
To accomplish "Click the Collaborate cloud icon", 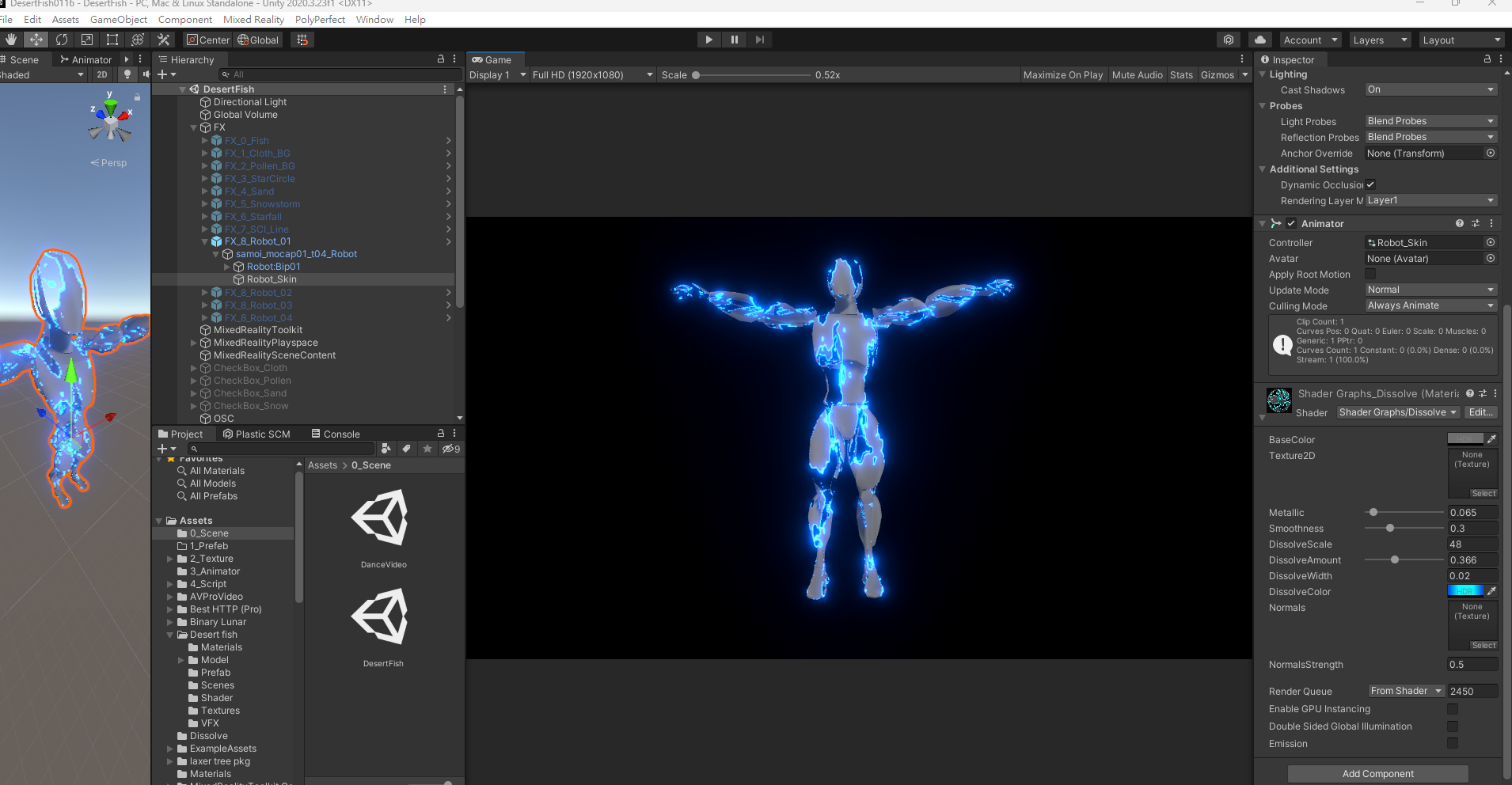I will point(1260,39).
